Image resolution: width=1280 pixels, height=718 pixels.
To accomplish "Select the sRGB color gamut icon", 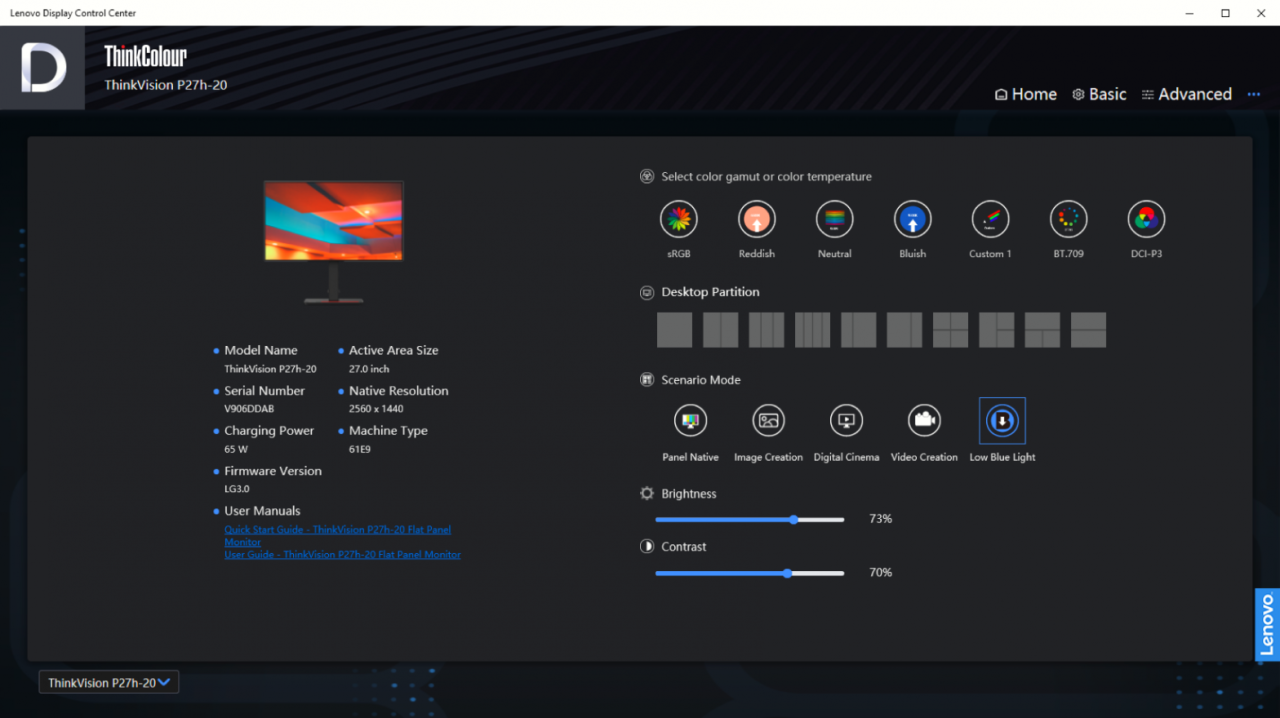I will pyautogui.click(x=679, y=219).
